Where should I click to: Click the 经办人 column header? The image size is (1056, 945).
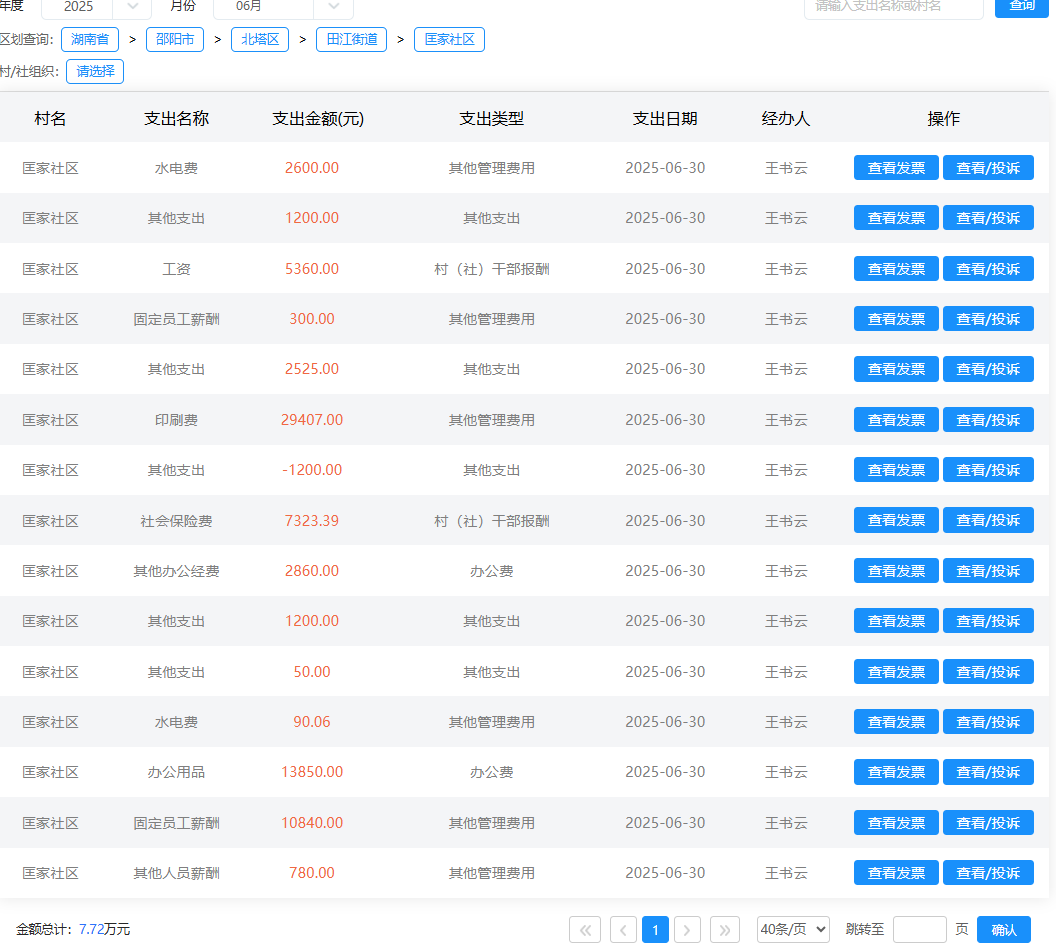point(785,119)
